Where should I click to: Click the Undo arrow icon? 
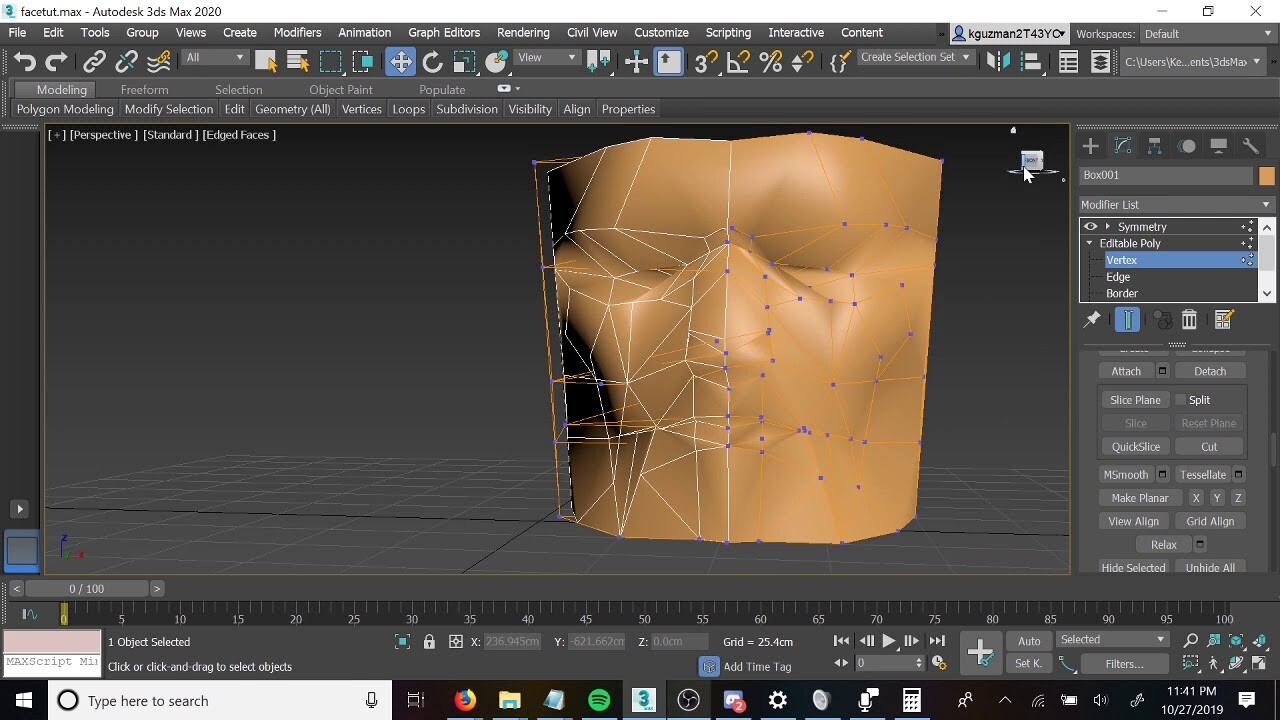pyautogui.click(x=24, y=62)
